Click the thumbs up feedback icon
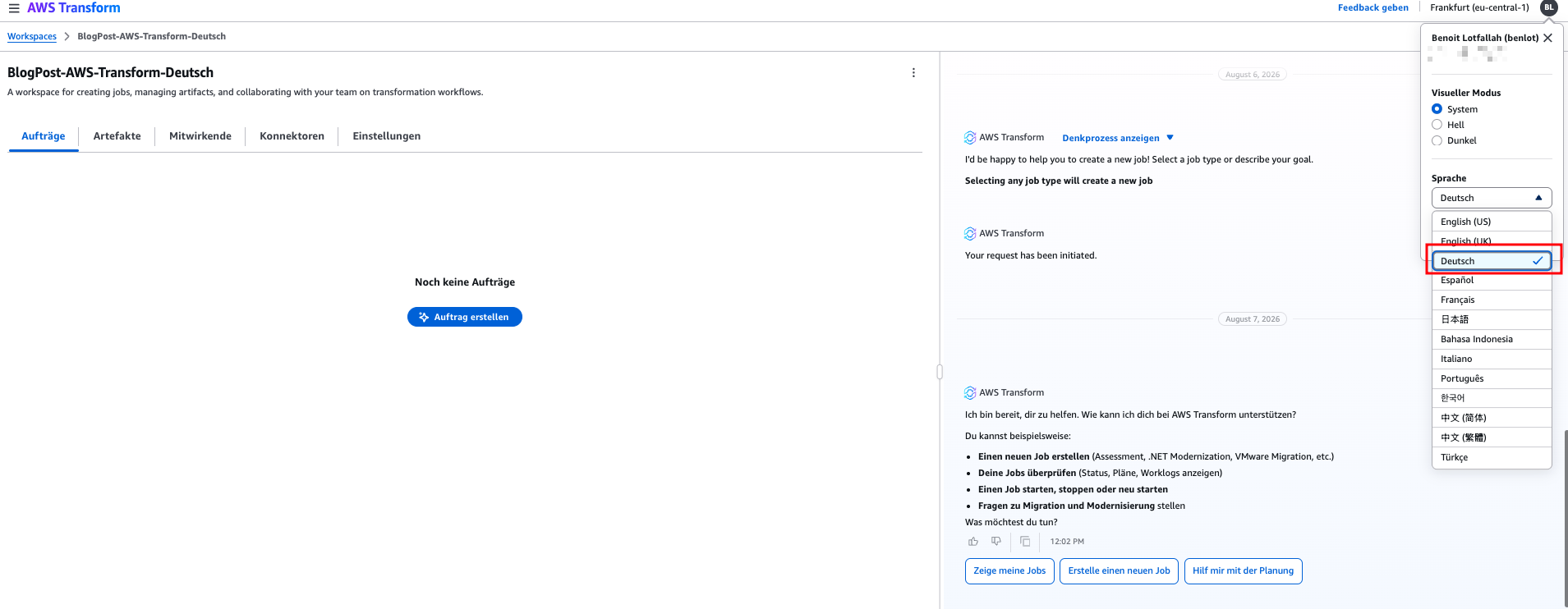This screenshot has width=1568, height=609. tap(973, 542)
